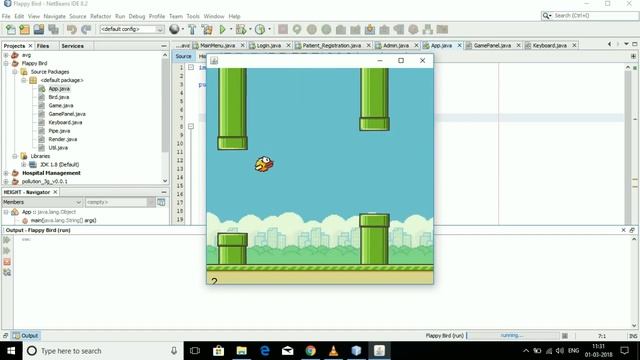Click the Clean and Build icon

click(207, 29)
